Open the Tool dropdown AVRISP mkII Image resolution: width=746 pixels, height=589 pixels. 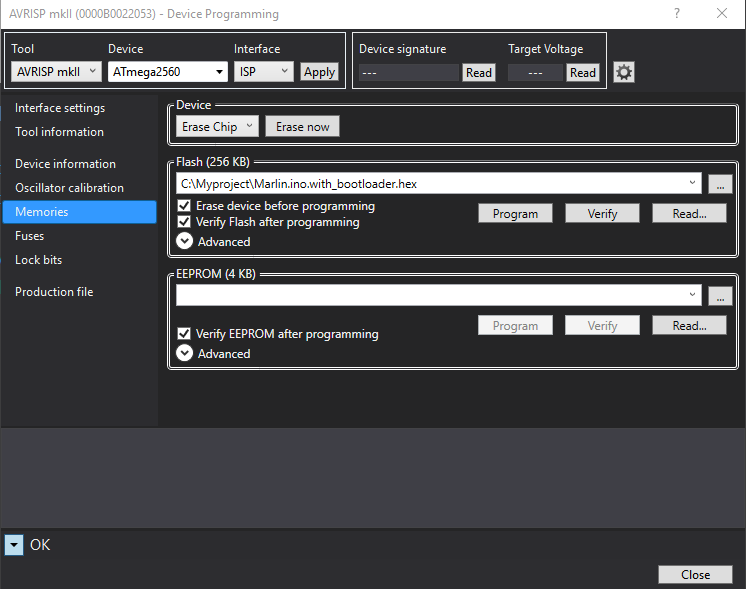point(56,72)
